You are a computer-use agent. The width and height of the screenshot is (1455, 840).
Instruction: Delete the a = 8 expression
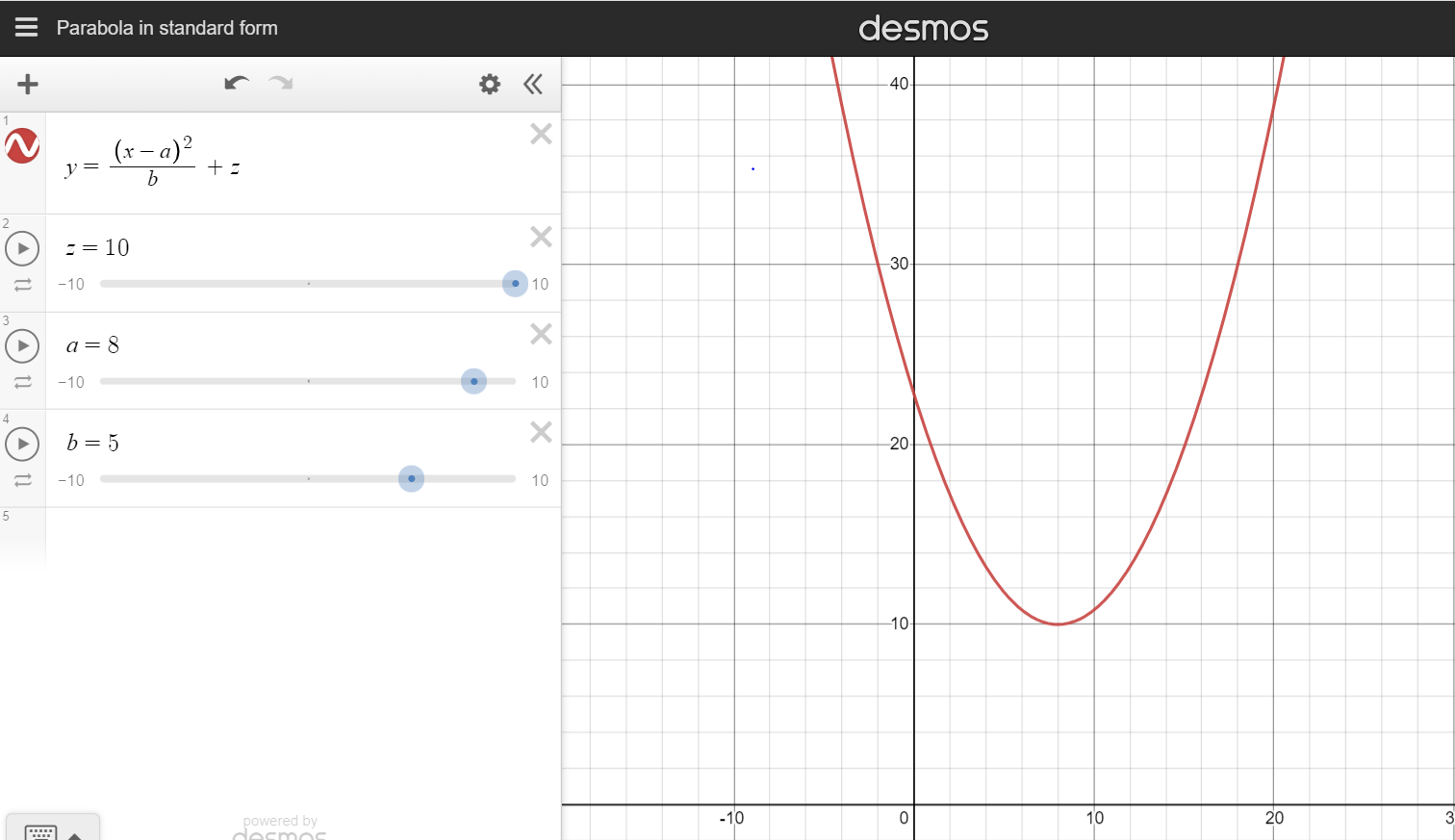[x=541, y=334]
